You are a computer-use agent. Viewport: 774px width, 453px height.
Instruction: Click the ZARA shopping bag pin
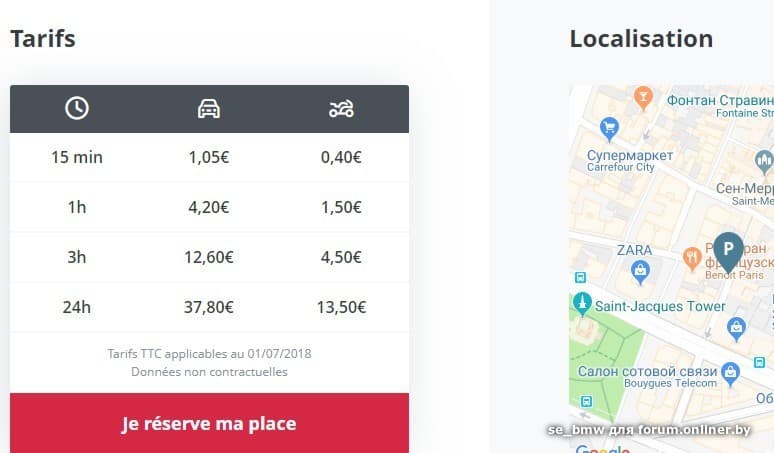pos(641,269)
